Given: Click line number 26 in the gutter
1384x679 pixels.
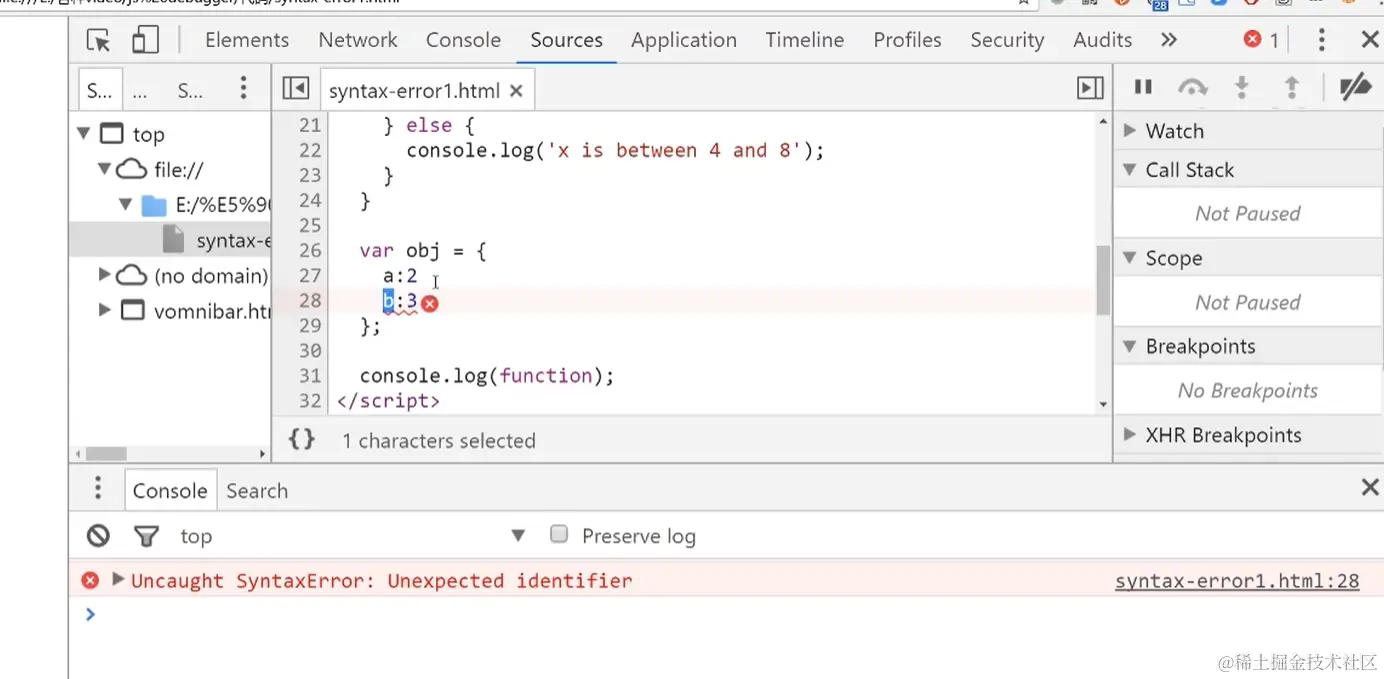Looking at the screenshot, I should pyautogui.click(x=310, y=251).
